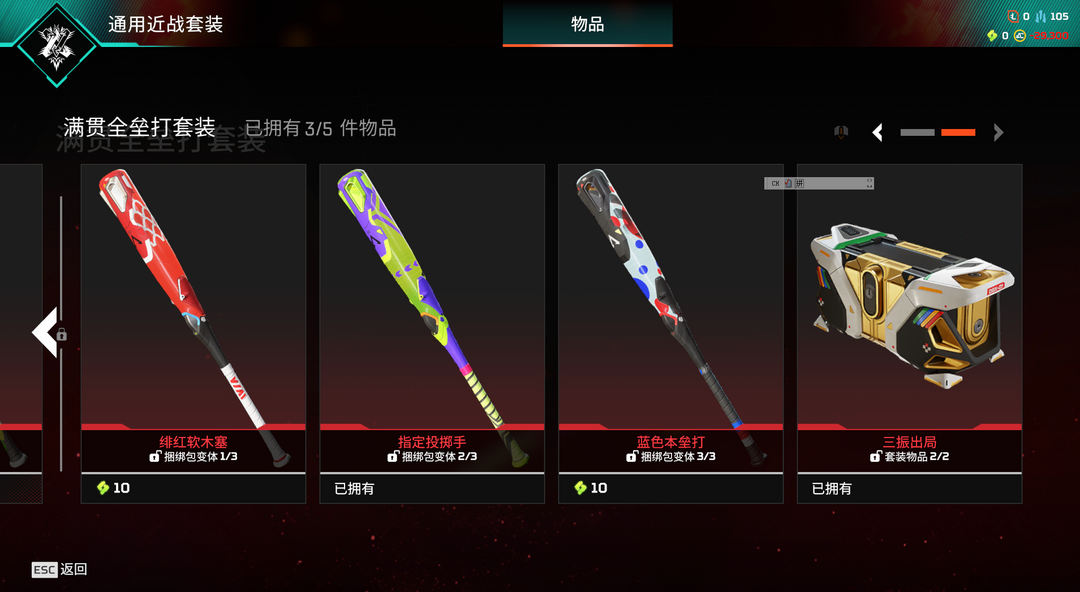This screenshot has height=592, width=1080.
Task: Click the large white left arrow with lock
Action: click(x=45, y=333)
